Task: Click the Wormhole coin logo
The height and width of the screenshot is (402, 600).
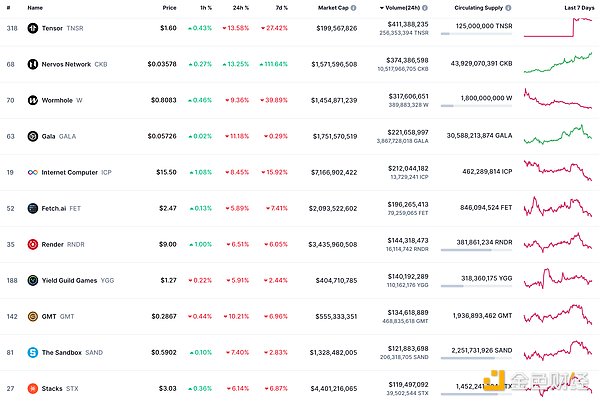Action: pos(33,100)
